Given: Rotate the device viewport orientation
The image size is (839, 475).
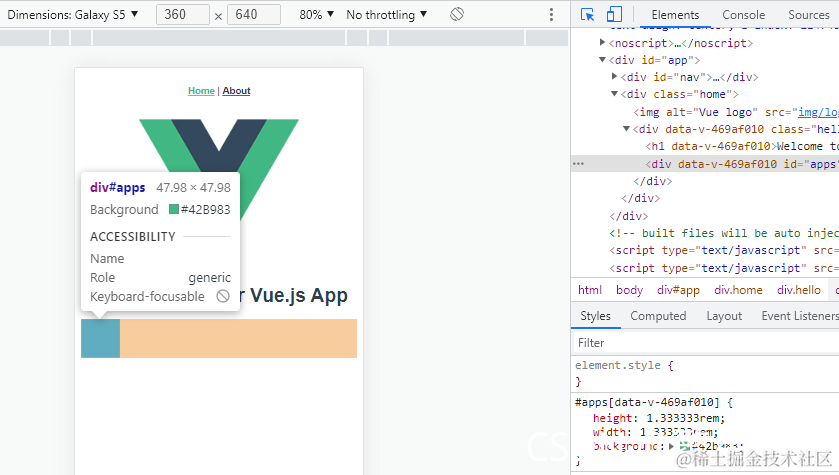Looking at the screenshot, I should [x=456, y=14].
